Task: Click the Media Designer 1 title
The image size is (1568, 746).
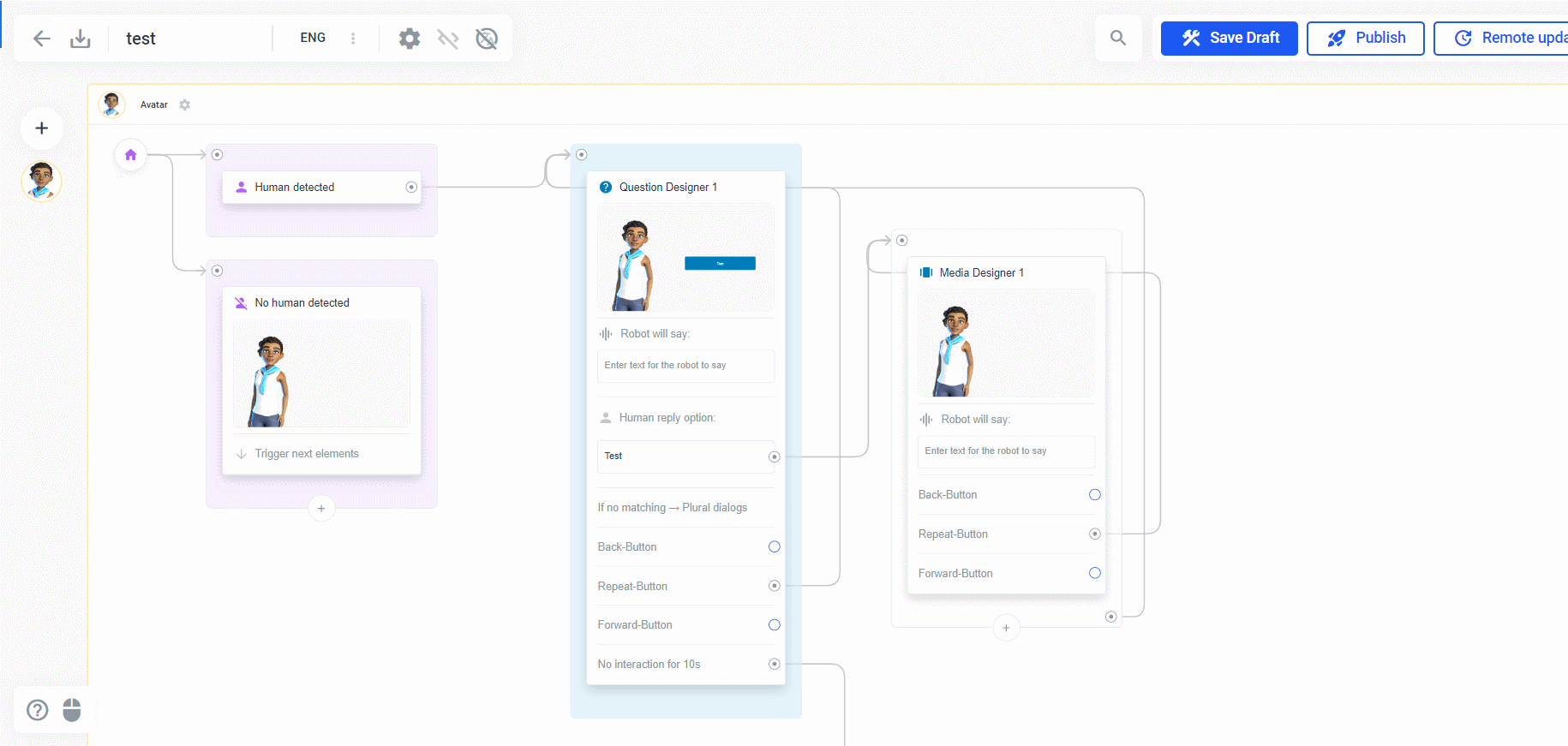Action: tap(982, 272)
